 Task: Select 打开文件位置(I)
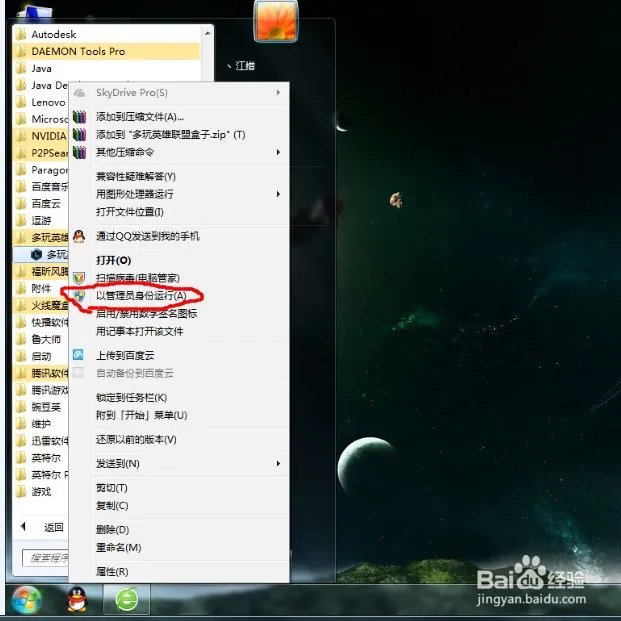pos(130,212)
